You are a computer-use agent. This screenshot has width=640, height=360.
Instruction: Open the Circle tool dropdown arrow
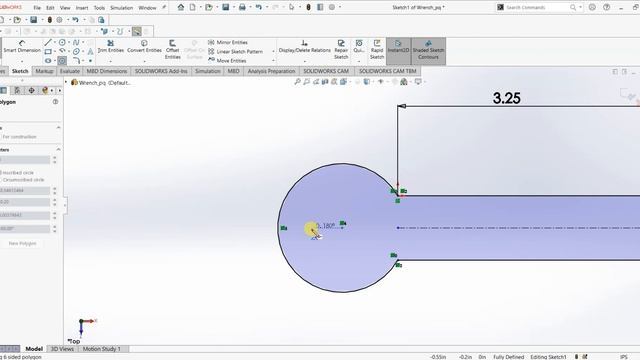(69, 42)
